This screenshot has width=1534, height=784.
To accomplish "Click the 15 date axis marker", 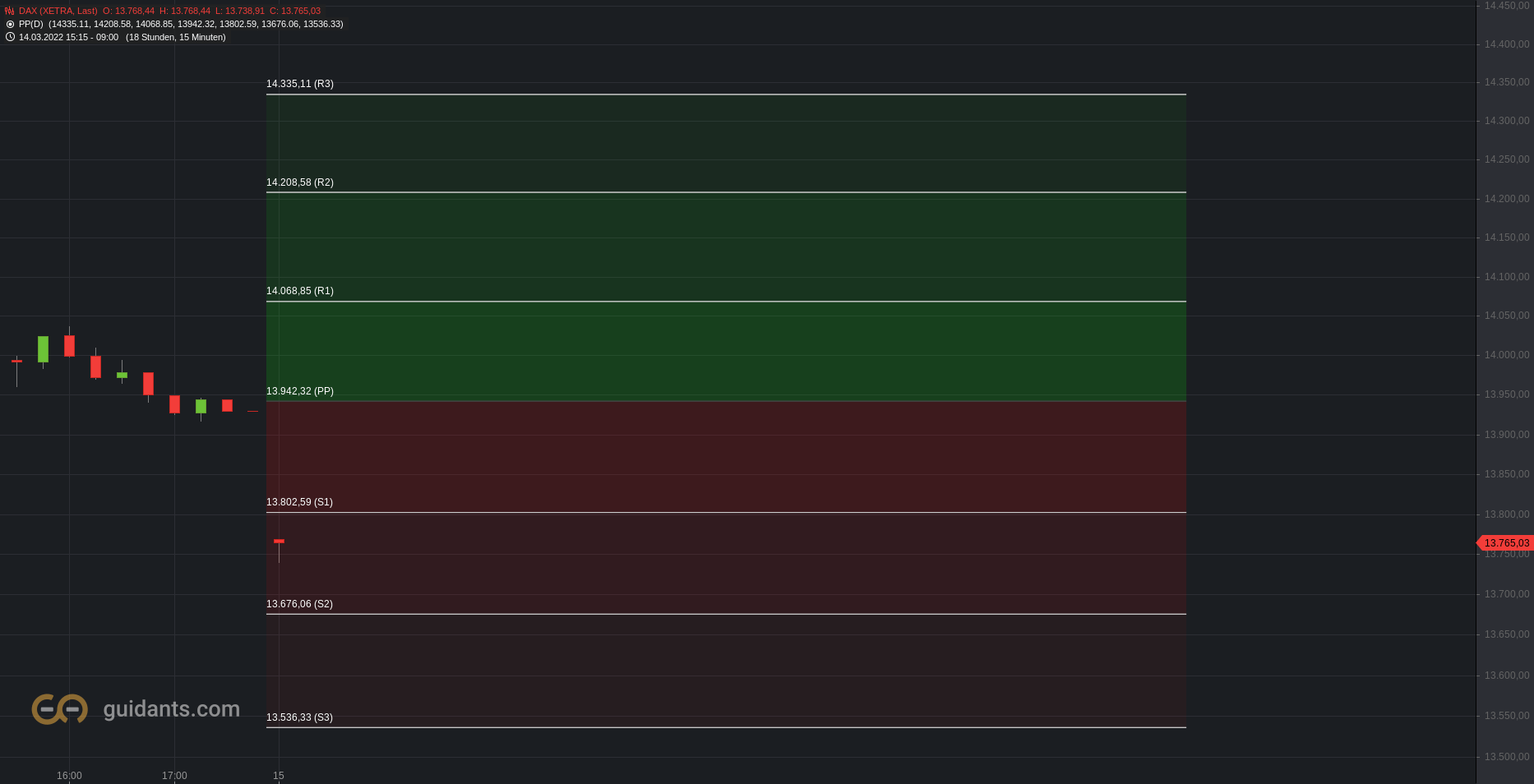I will 279,776.
